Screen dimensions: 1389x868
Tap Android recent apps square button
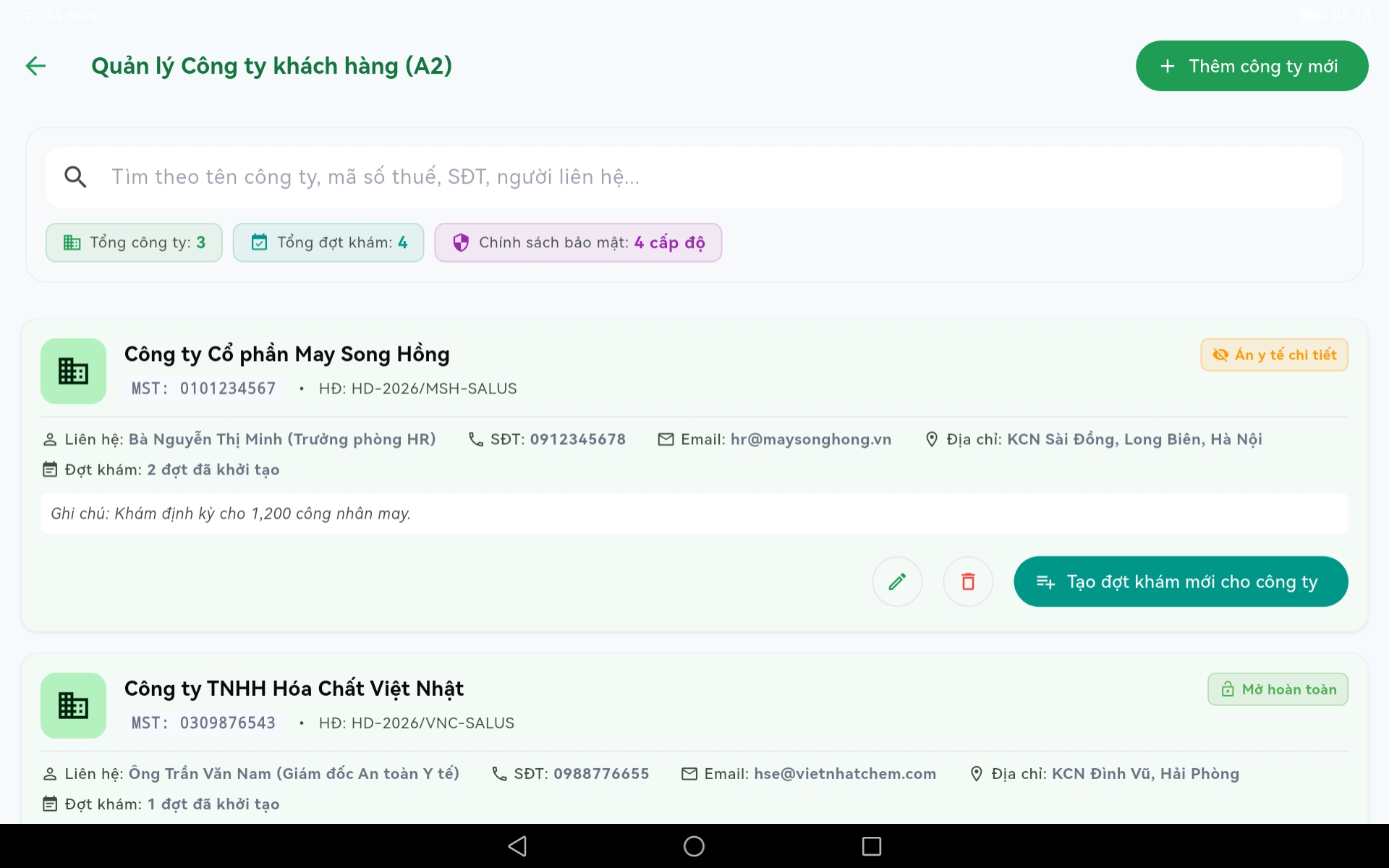coord(872,846)
